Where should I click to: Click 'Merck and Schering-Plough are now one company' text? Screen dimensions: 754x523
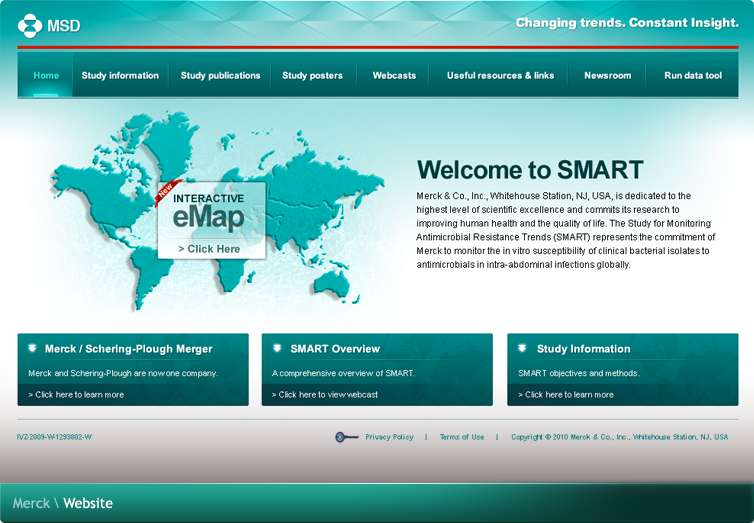pos(123,373)
